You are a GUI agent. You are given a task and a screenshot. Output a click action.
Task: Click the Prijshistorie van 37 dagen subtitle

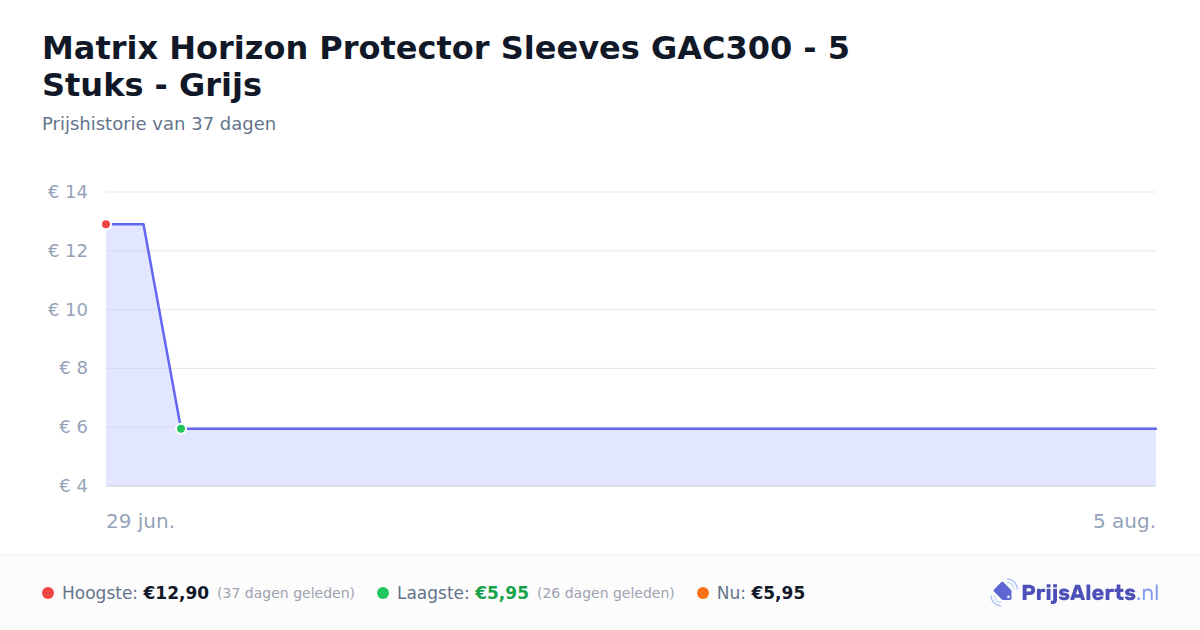[x=159, y=124]
